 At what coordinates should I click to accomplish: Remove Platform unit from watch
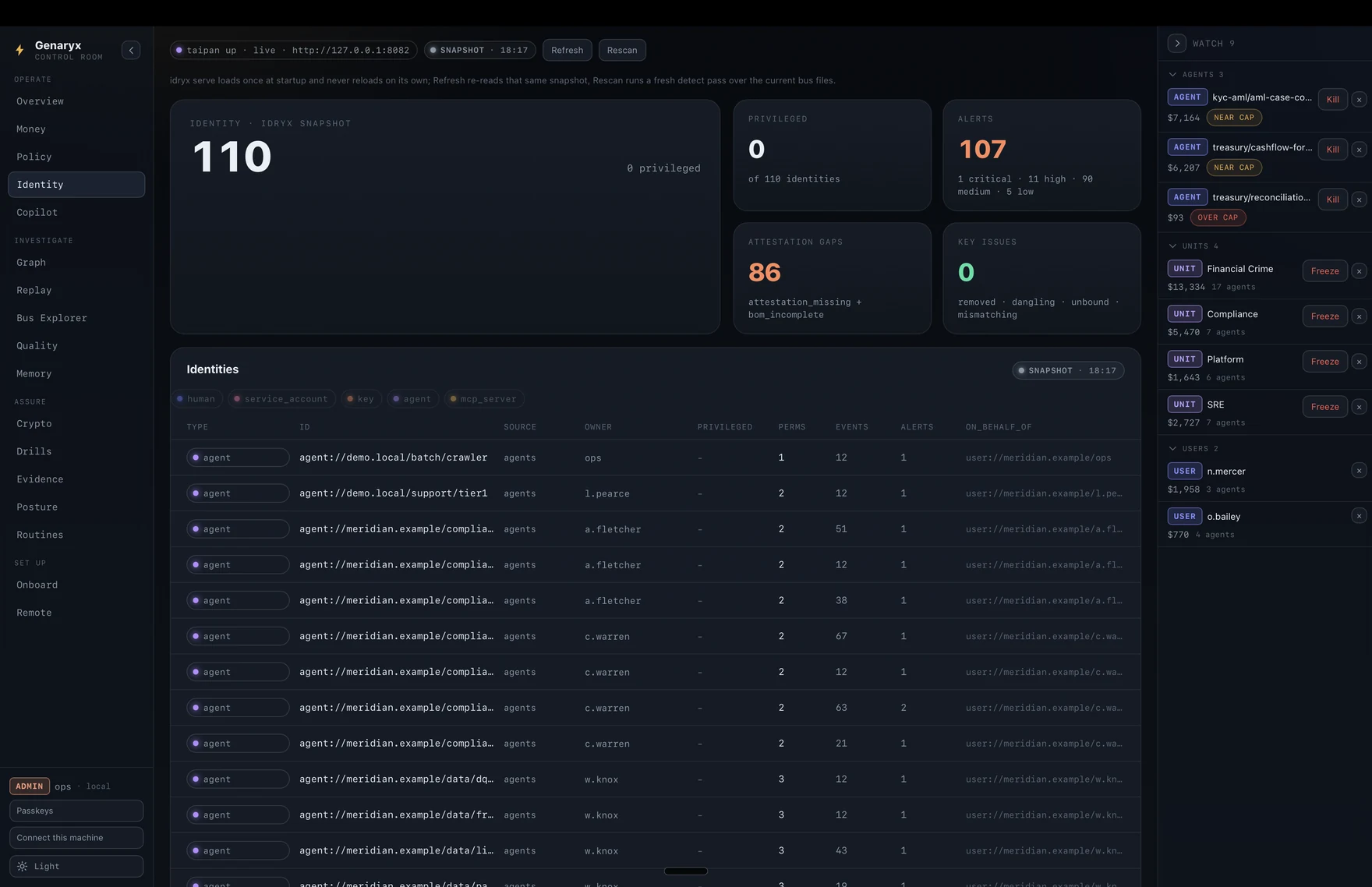(x=1359, y=362)
